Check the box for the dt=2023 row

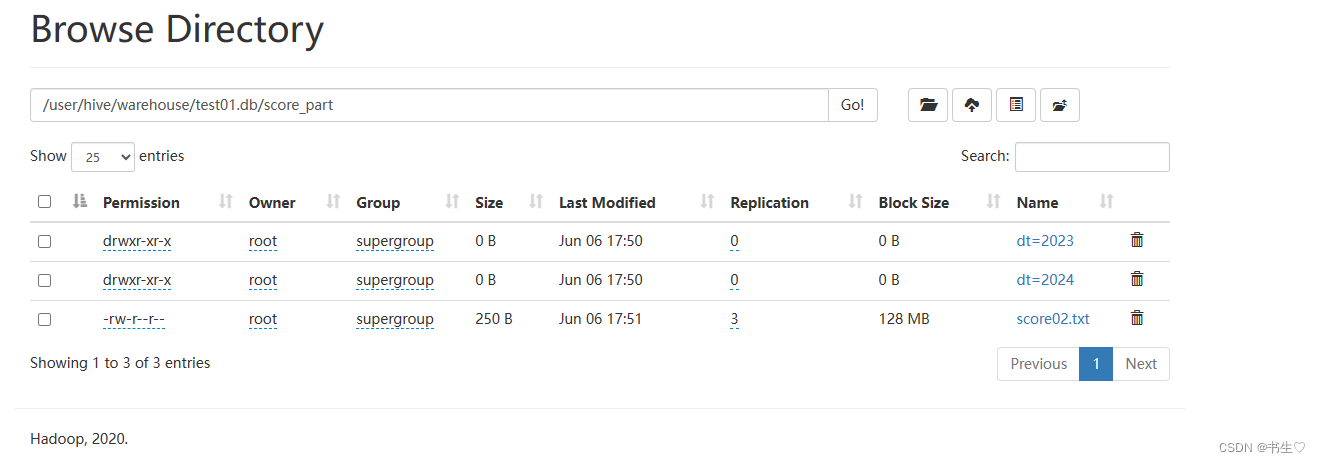coord(44,241)
